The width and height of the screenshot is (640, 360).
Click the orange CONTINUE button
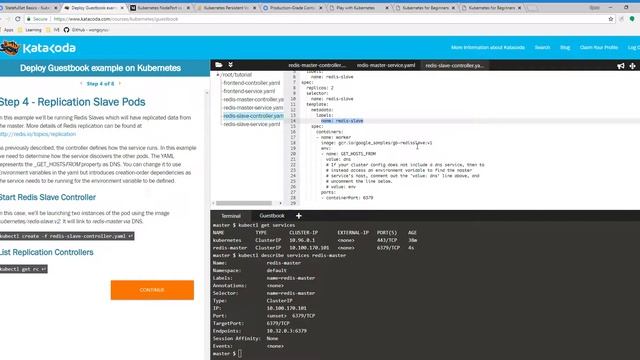(152, 290)
